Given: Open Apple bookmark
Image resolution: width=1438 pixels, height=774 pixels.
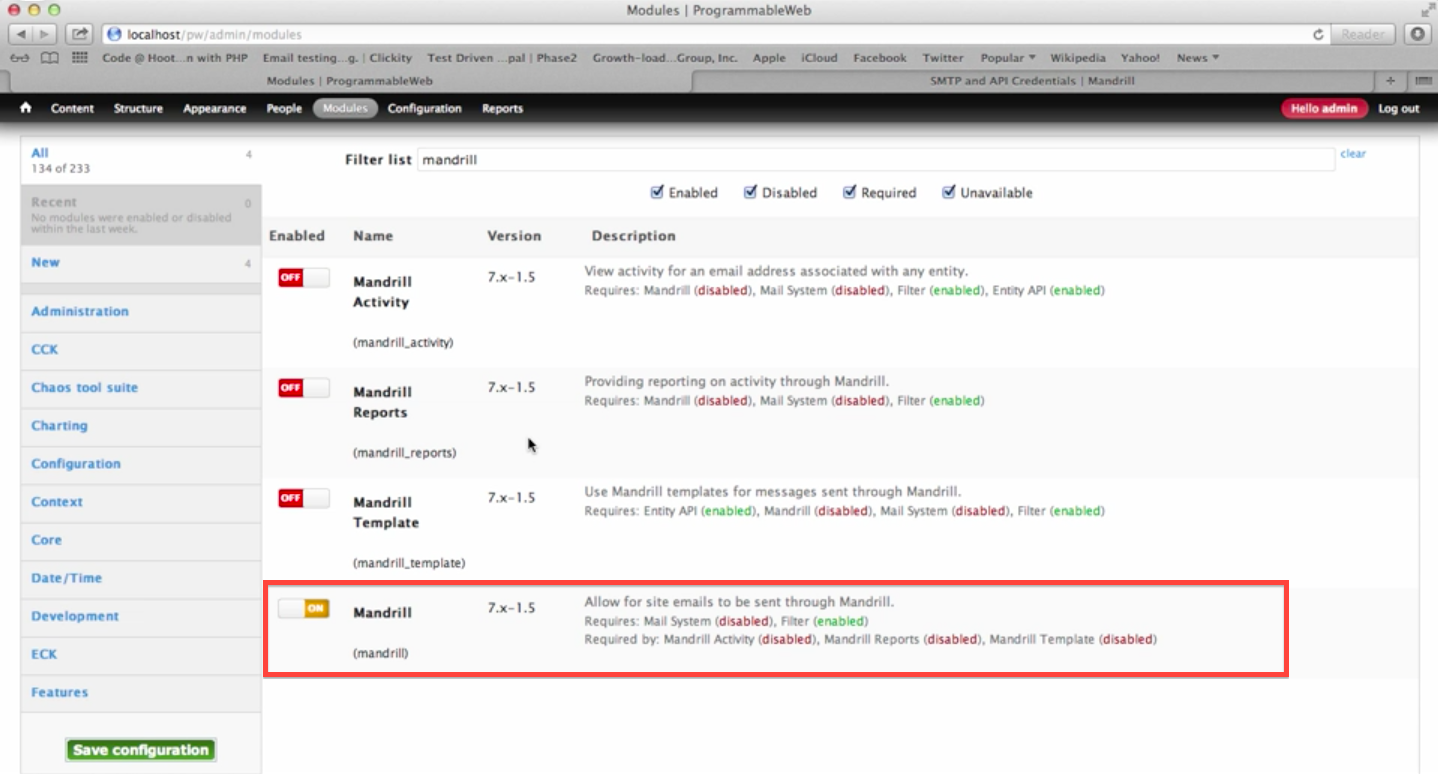Looking at the screenshot, I should [x=769, y=58].
